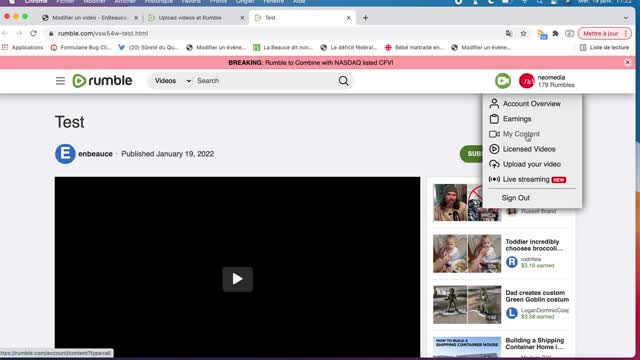
Task: Open the Green Goblin costume thumbnail
Action: tap(467, 304)
